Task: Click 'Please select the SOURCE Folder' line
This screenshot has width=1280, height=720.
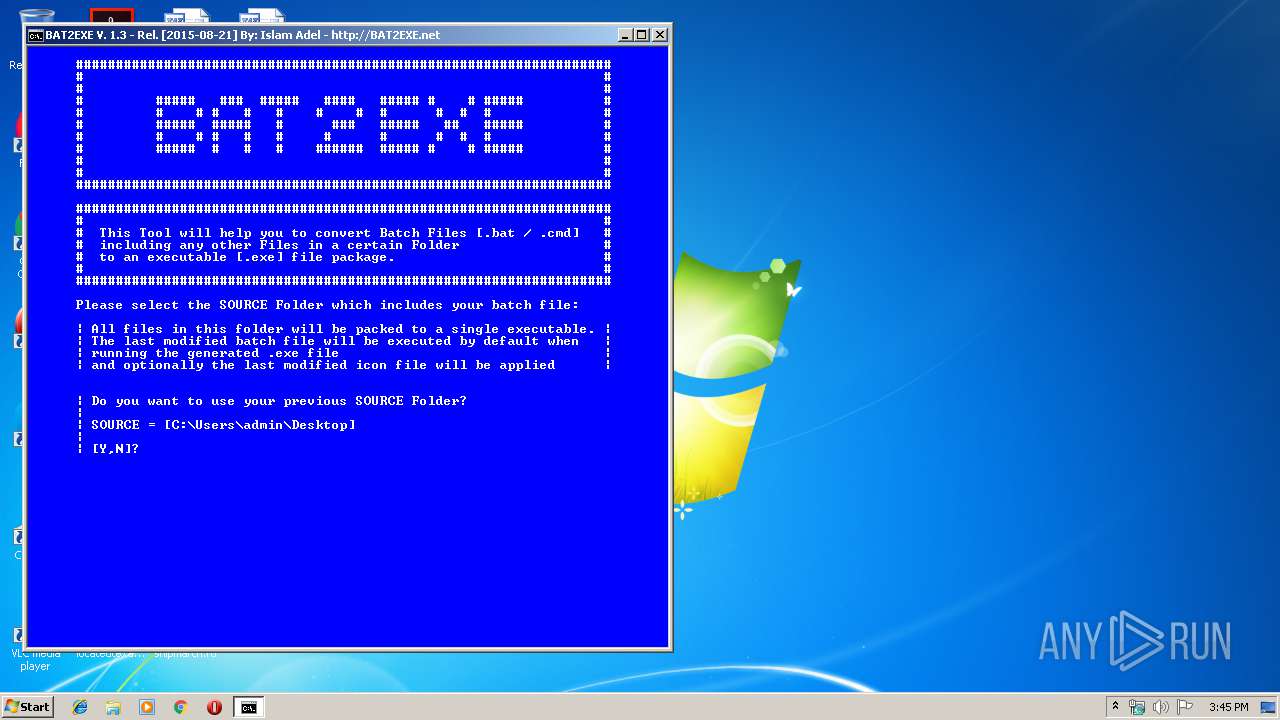Action: tap(327, 305)
